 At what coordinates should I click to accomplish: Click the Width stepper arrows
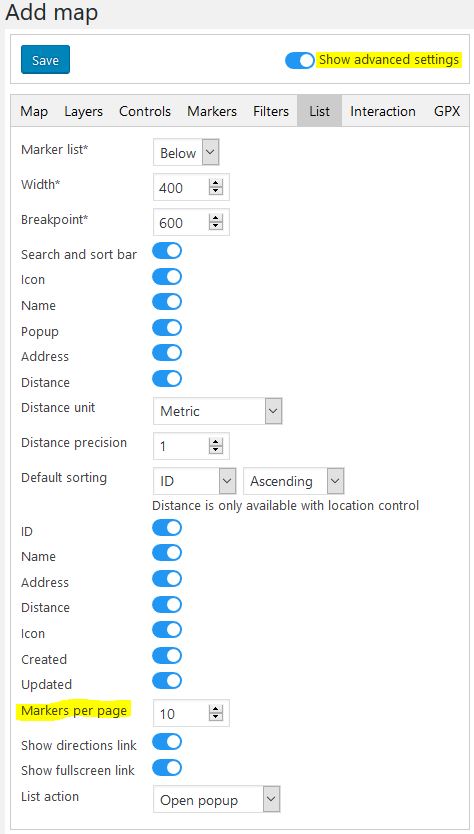(215, 187)
